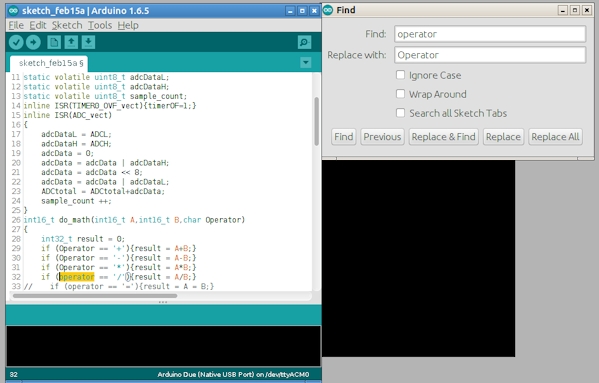This screenshot has height=383, width=599.
Task: Open the File menu
Action: coord(16,25)
